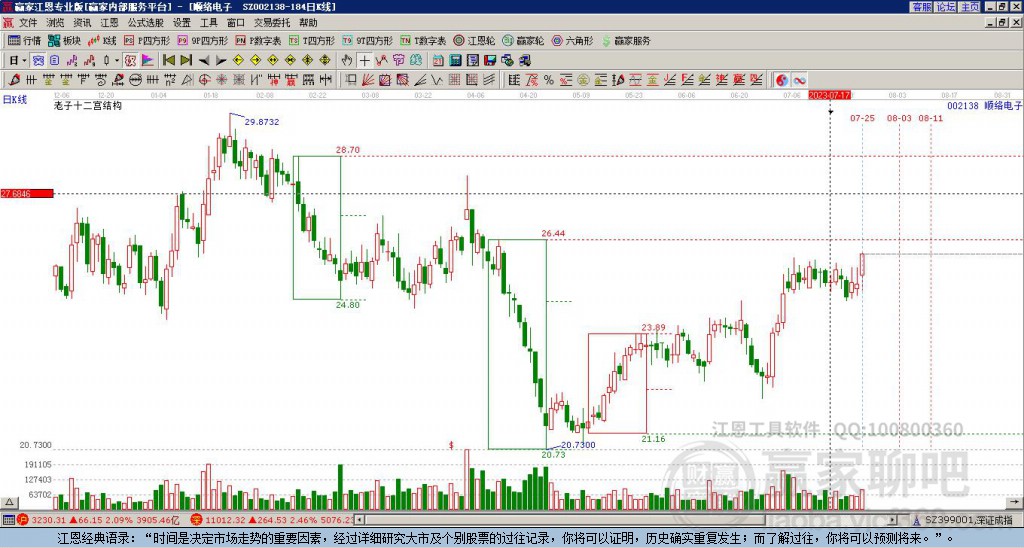Open the 浏览 menu
Screen dimensions: 1024x548
point(56,23)
